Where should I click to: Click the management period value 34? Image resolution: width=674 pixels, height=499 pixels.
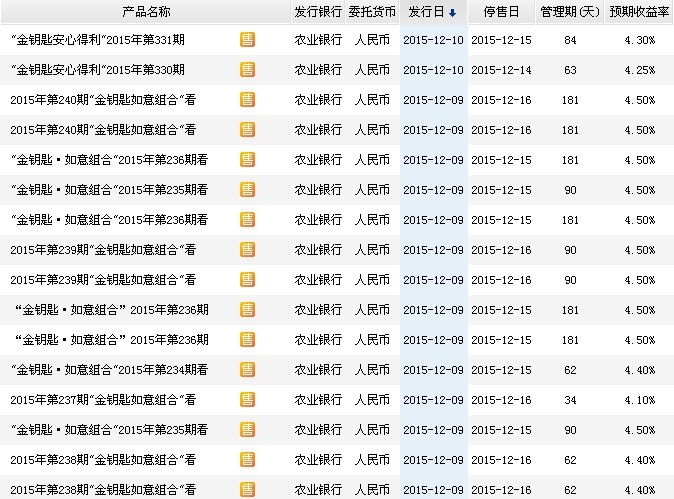coord(570,400)
